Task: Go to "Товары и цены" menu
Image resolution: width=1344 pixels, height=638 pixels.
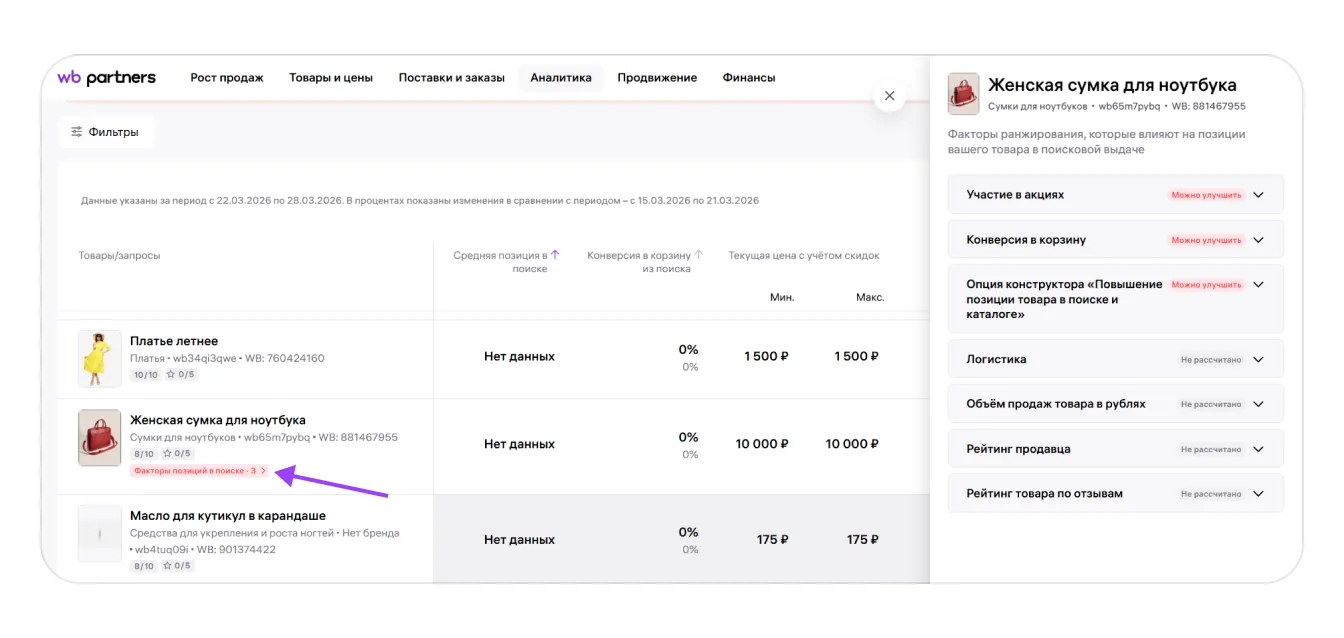Action: 331,78
